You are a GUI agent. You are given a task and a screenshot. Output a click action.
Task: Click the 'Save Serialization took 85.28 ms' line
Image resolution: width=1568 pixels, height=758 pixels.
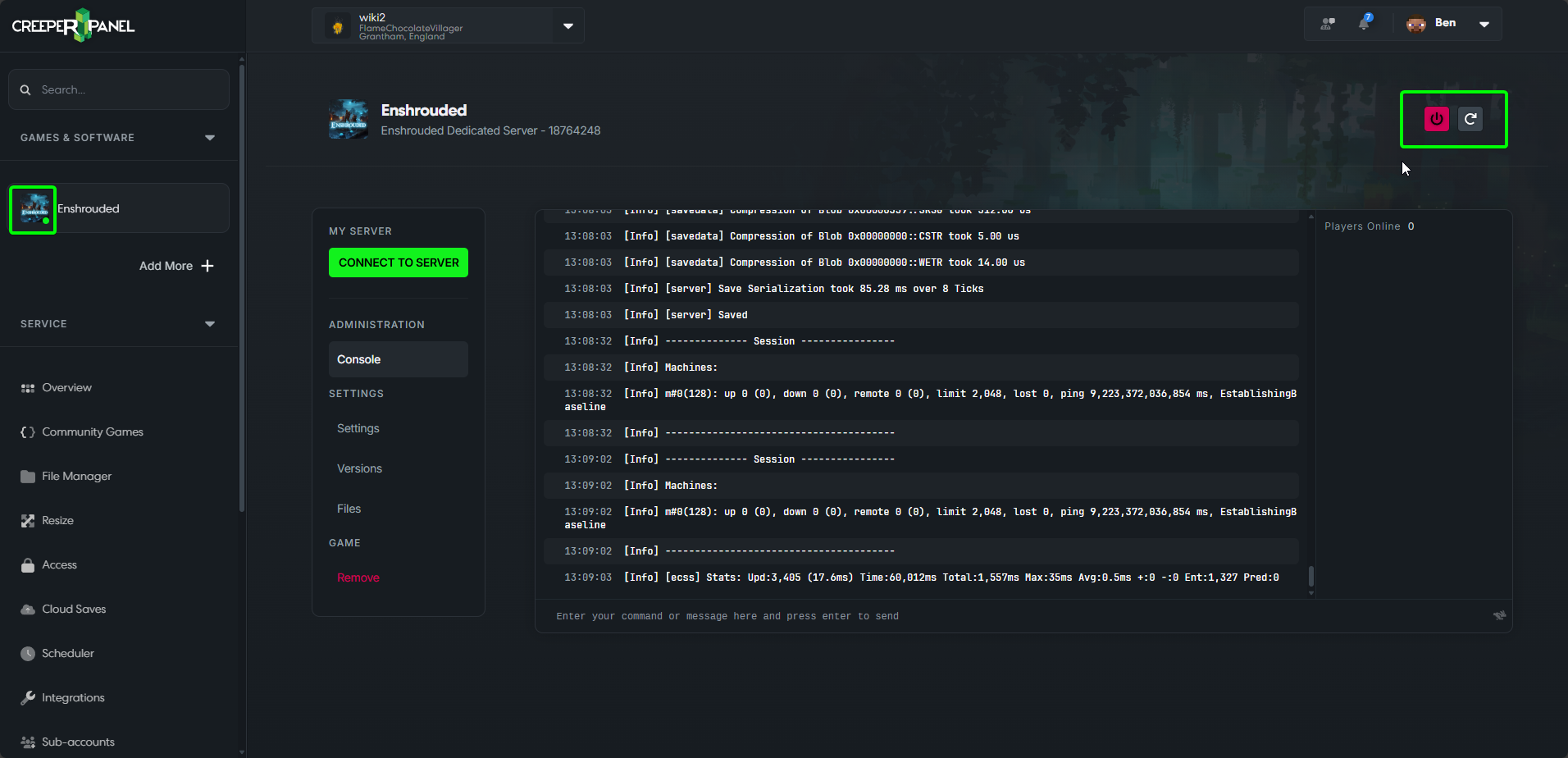pos(921,289)
